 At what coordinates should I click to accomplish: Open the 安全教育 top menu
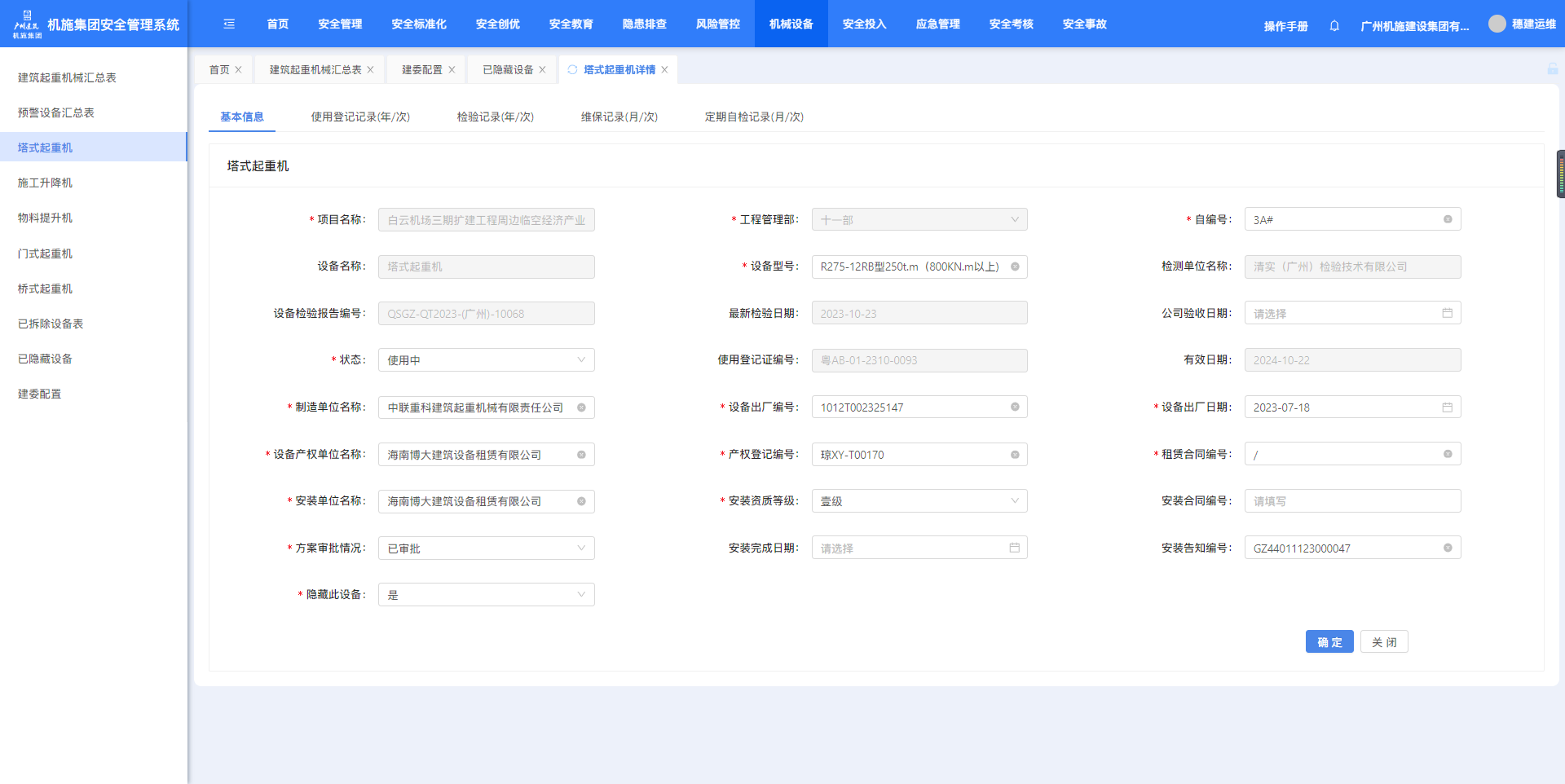pos(571,24)
